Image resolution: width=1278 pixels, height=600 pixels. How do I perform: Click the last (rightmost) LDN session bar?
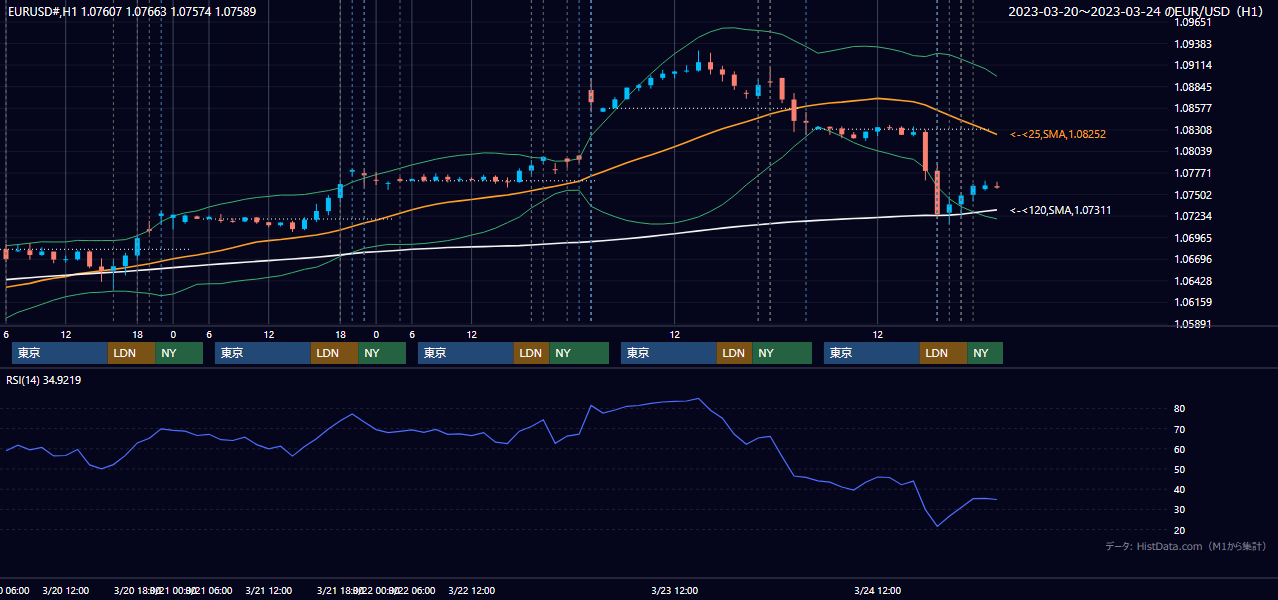[943, 353]
